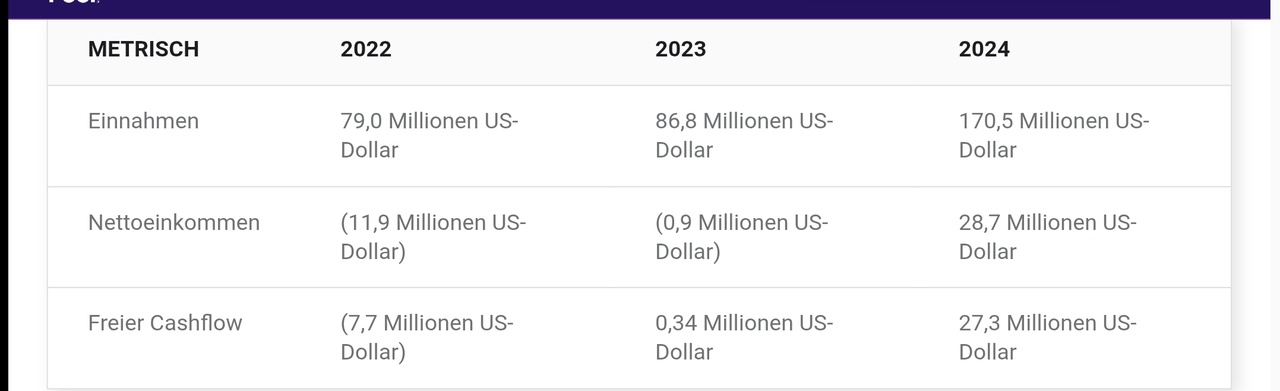Click the METRISCH column header
Screen dimensions: 1280x391
pos(143,49)
